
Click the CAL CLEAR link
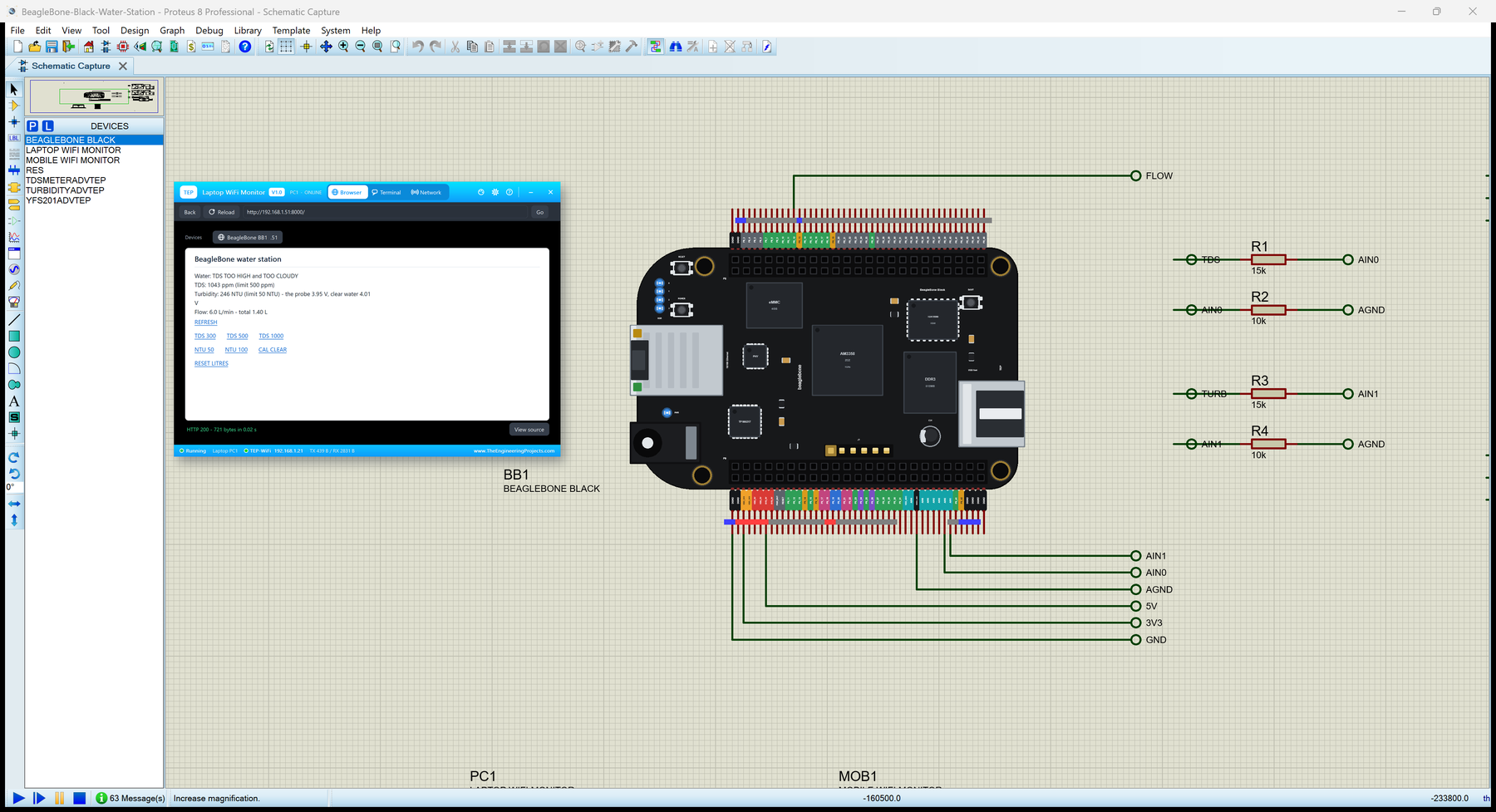click(x=273, y=350)
